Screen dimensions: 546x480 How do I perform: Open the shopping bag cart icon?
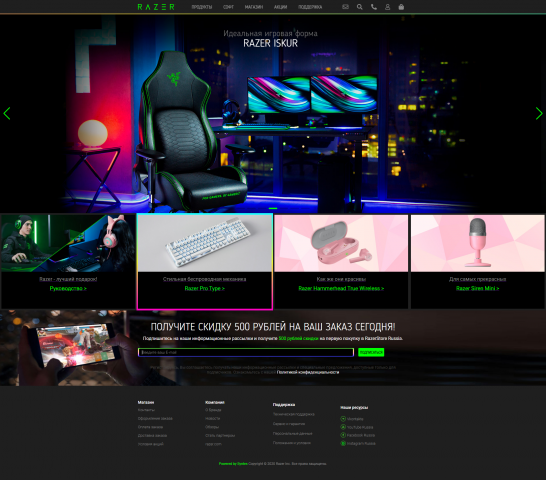[x=401, y=7]
